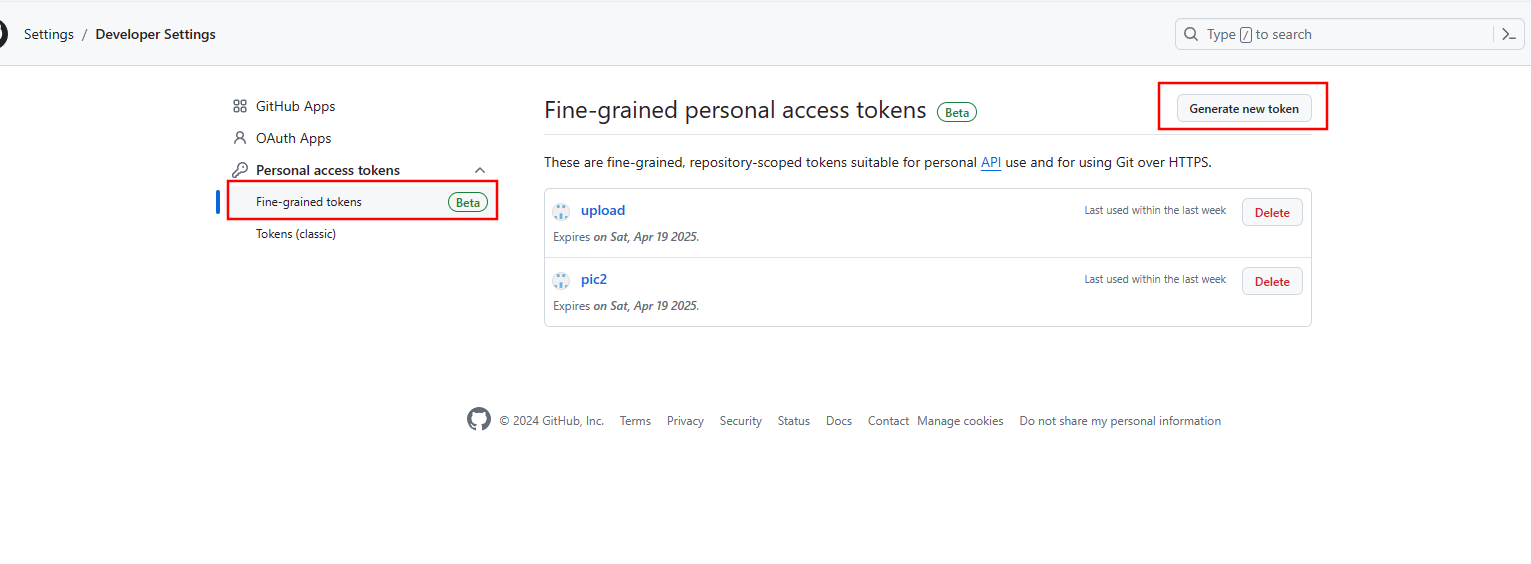Click the API link in description
1531x564 pixels.
(x=991, y=162)
